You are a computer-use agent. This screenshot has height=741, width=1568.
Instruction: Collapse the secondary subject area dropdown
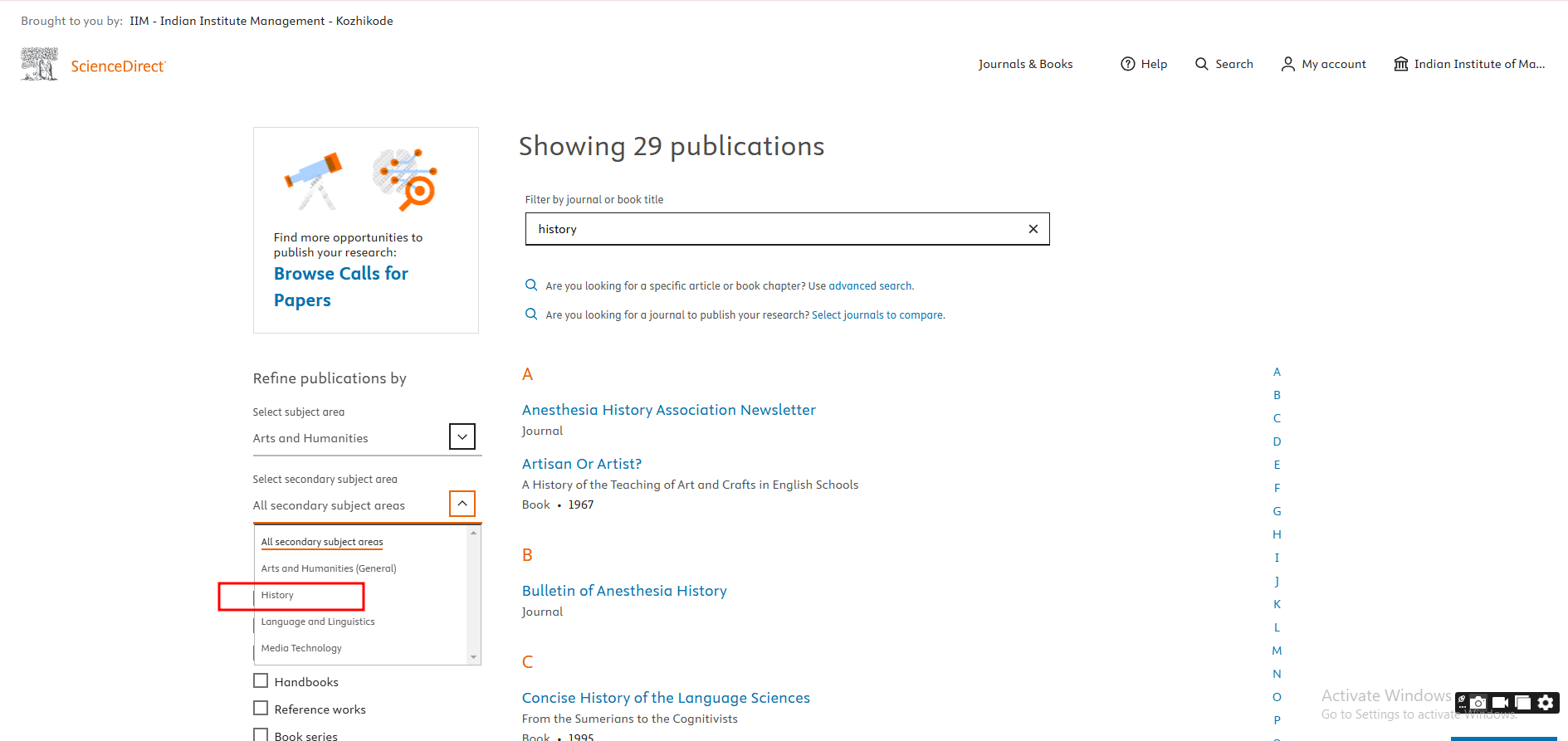462,504
